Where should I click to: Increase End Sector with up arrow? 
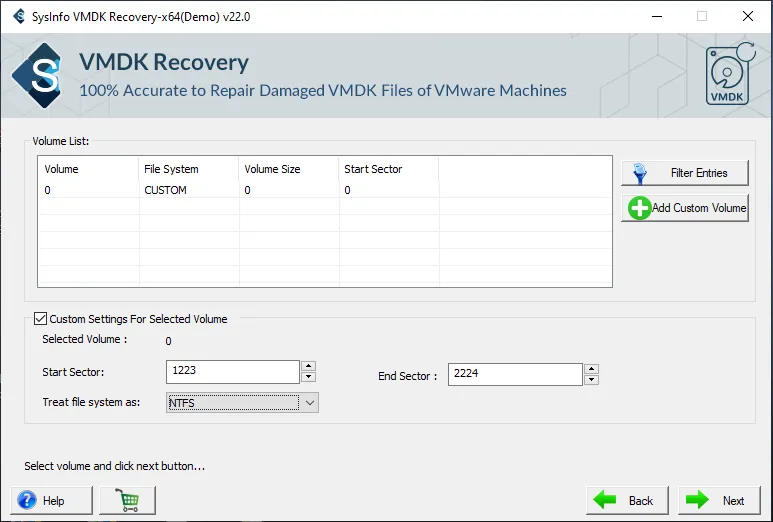tap(591, 369)
